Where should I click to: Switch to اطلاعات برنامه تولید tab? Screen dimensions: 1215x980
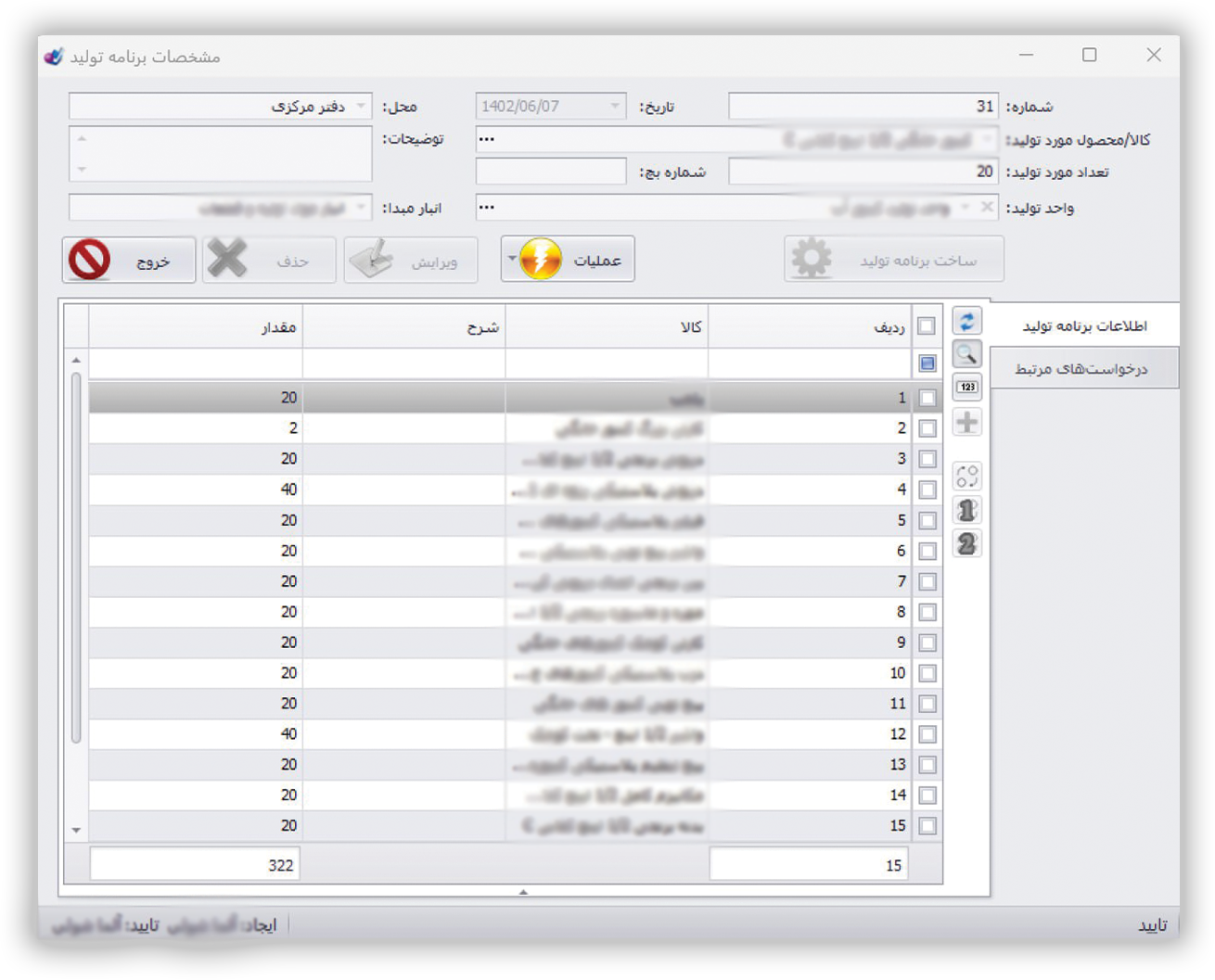coord(1084,326)
